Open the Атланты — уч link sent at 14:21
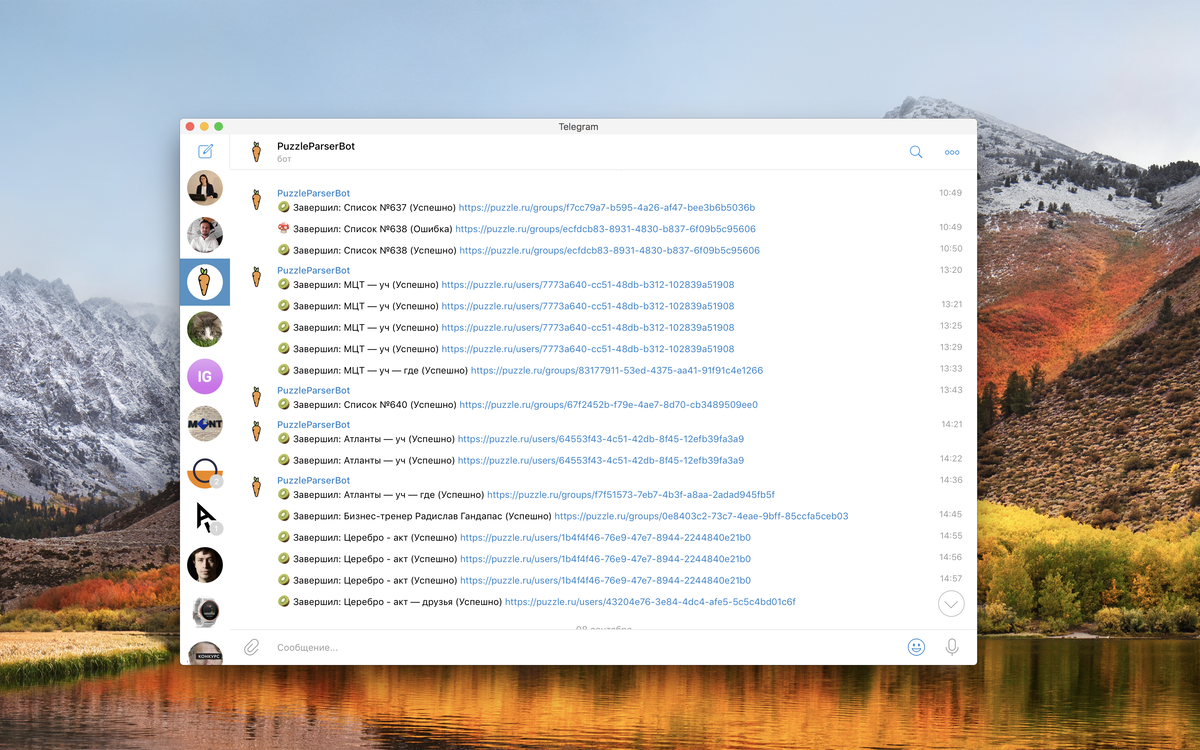This screenshot has width=1200, height=750. coord(601,439)
